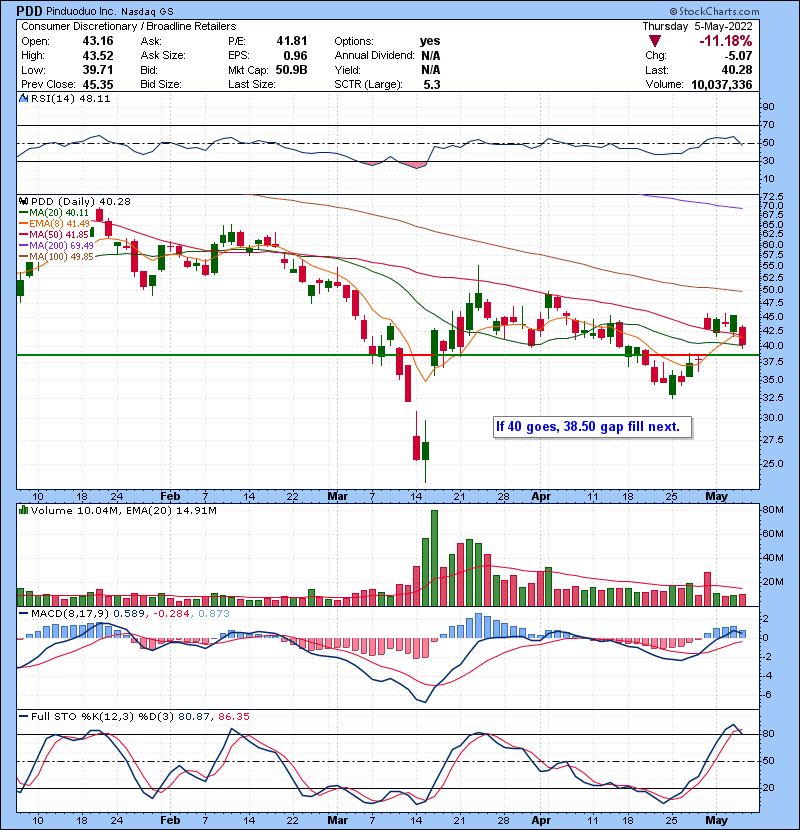
Task: Select the P/E value 41.81
Action: (291, 41)
